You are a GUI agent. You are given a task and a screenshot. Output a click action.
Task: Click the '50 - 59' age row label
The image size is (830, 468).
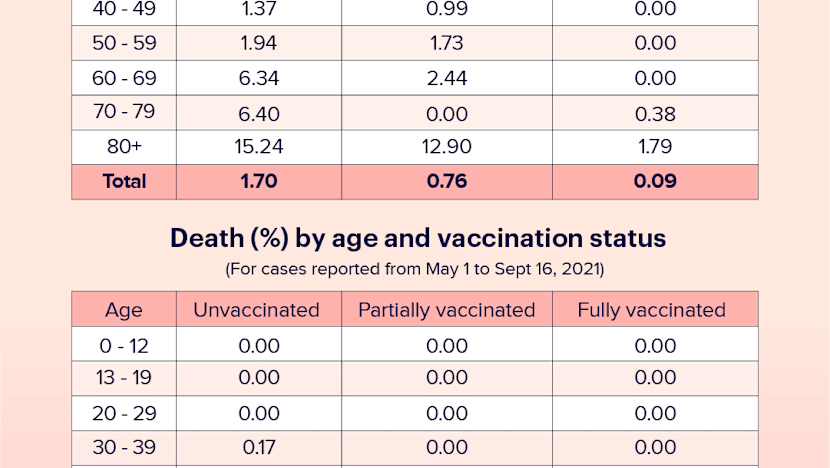click(124, 43)
